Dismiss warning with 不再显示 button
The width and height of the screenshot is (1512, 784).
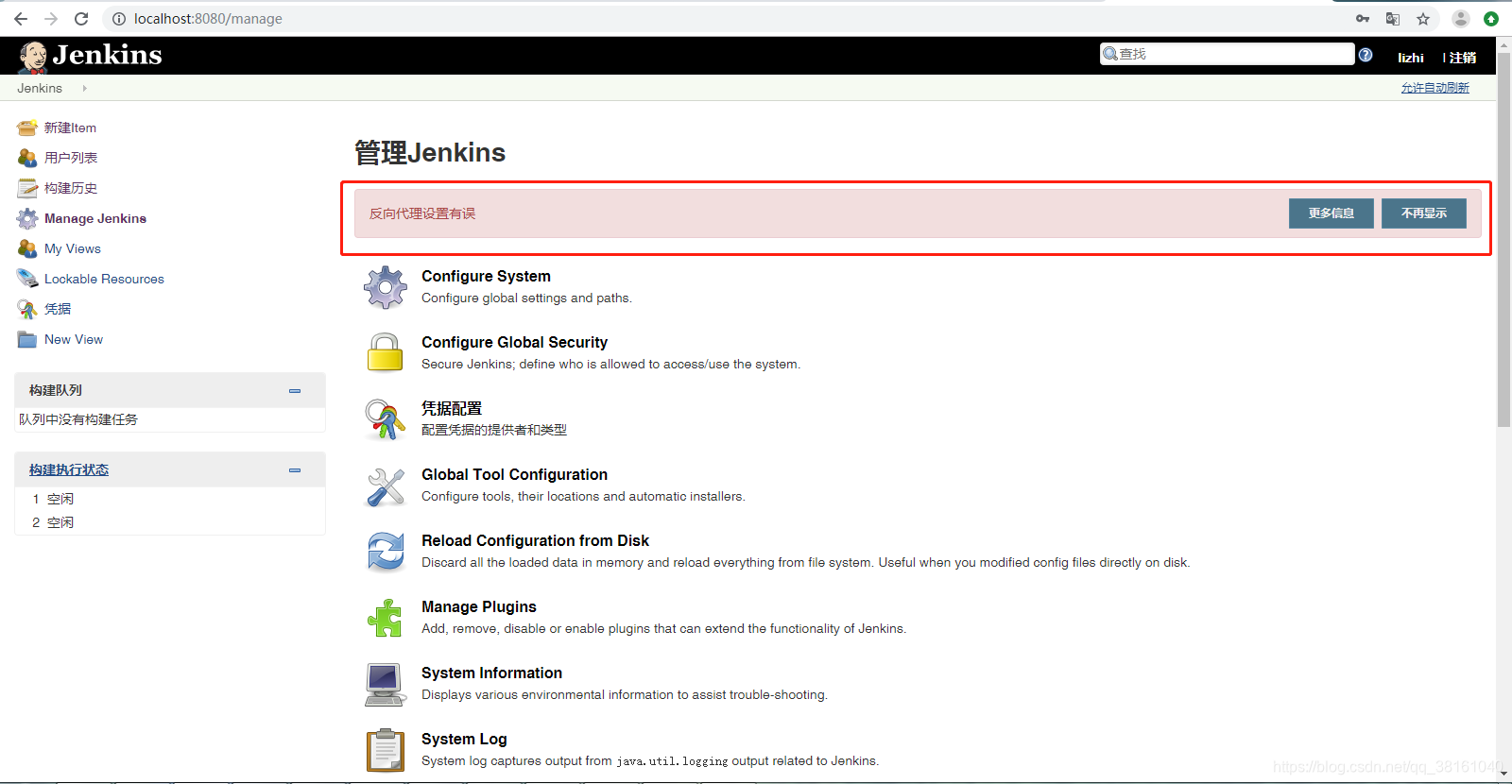click(1424, 213)
